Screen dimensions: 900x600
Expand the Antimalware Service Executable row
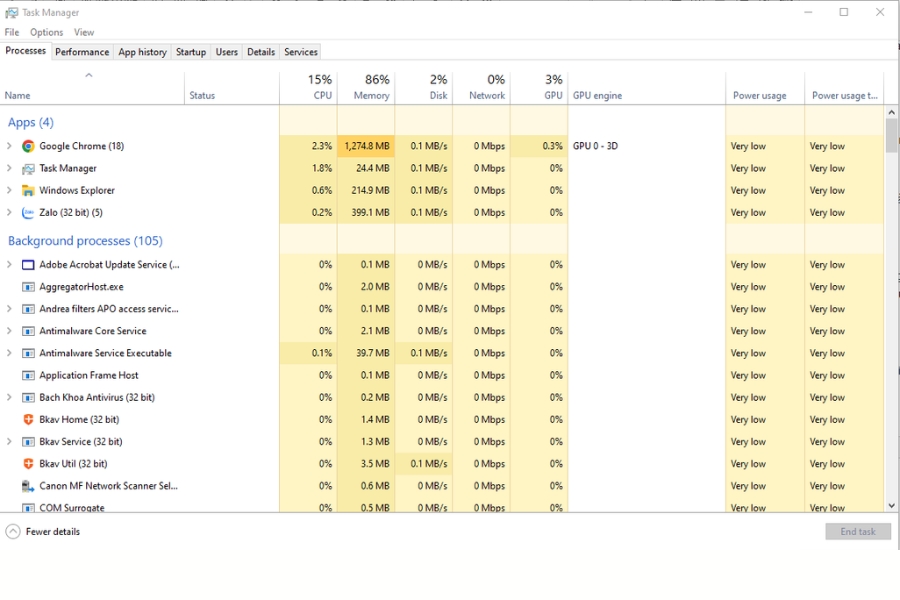(x=9, y=353)
